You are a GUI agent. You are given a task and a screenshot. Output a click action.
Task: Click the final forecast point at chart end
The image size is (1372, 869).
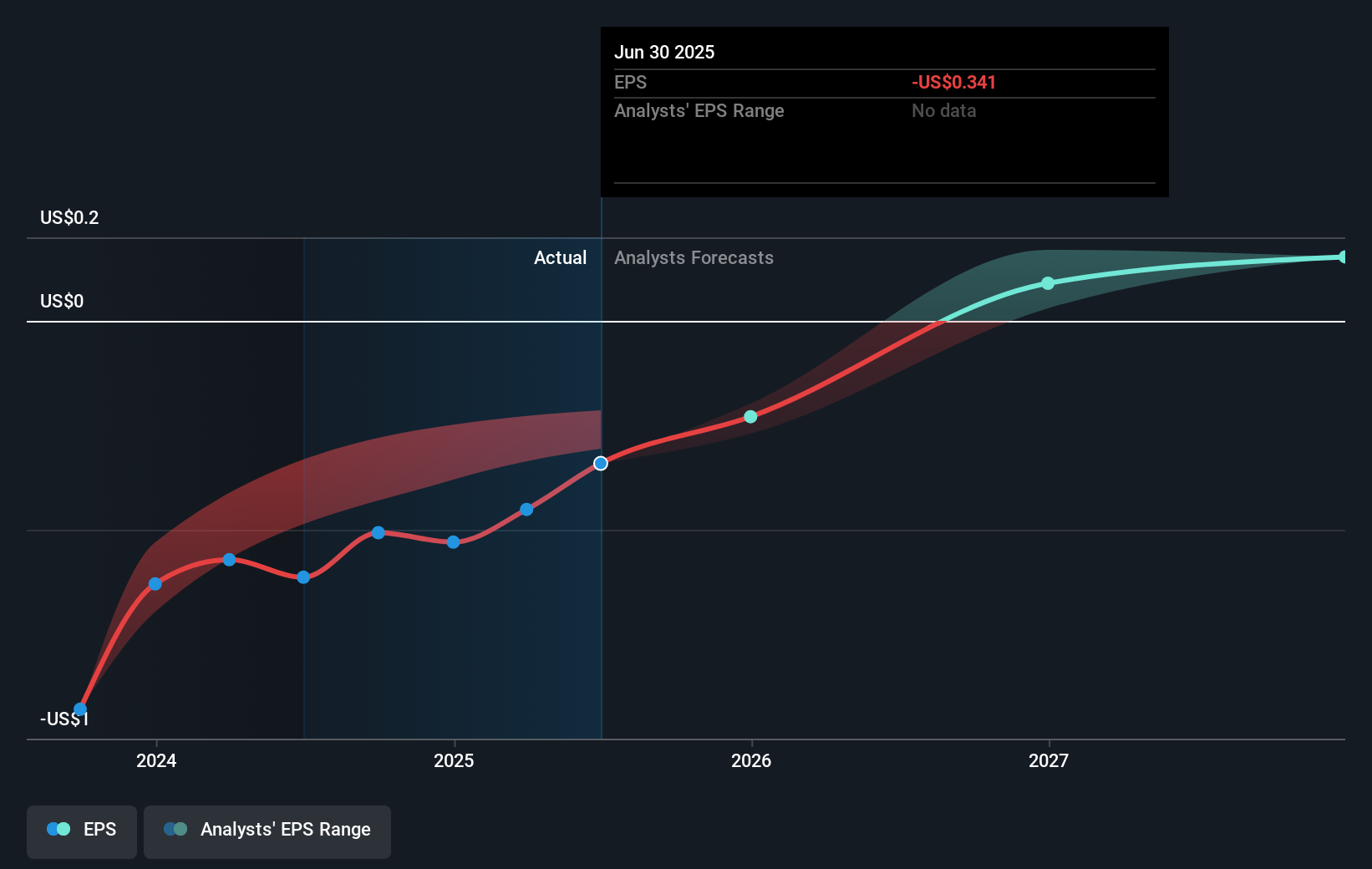(x=1343, y=257)
